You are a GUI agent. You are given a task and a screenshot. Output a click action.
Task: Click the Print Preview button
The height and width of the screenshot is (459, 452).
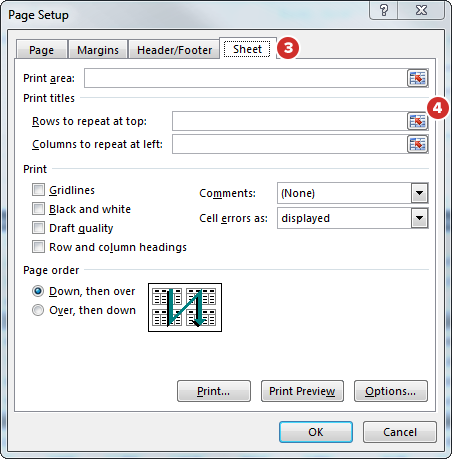(302, 391)
